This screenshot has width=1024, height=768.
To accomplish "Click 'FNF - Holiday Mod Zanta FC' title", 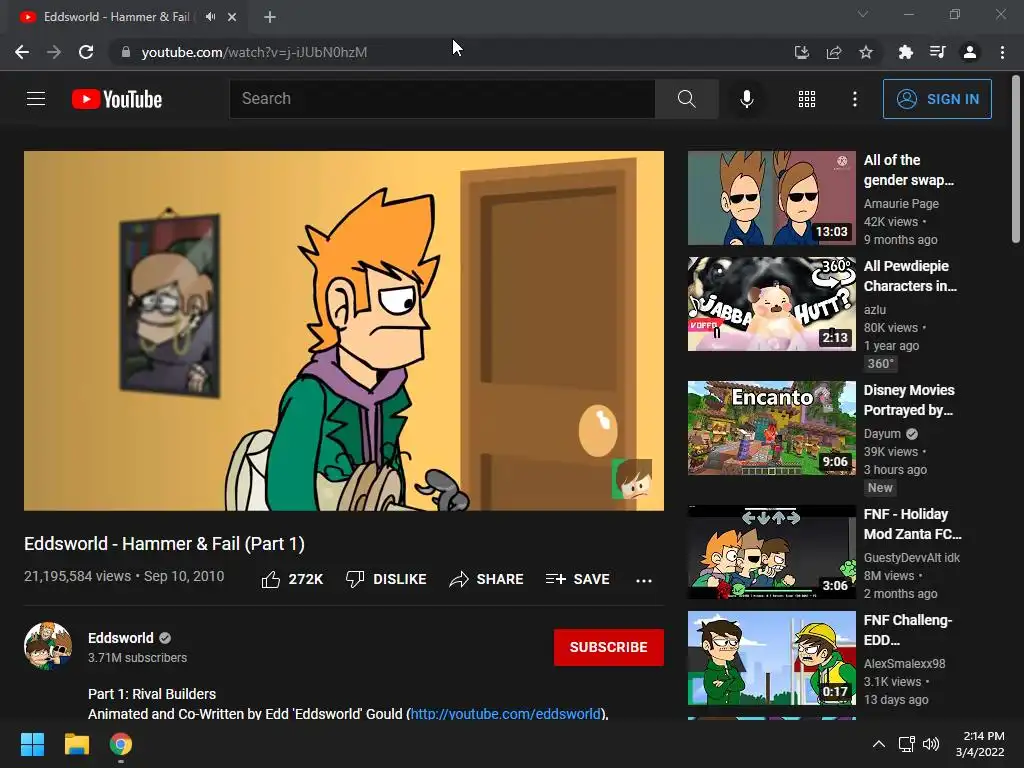I will coord(912,524).
